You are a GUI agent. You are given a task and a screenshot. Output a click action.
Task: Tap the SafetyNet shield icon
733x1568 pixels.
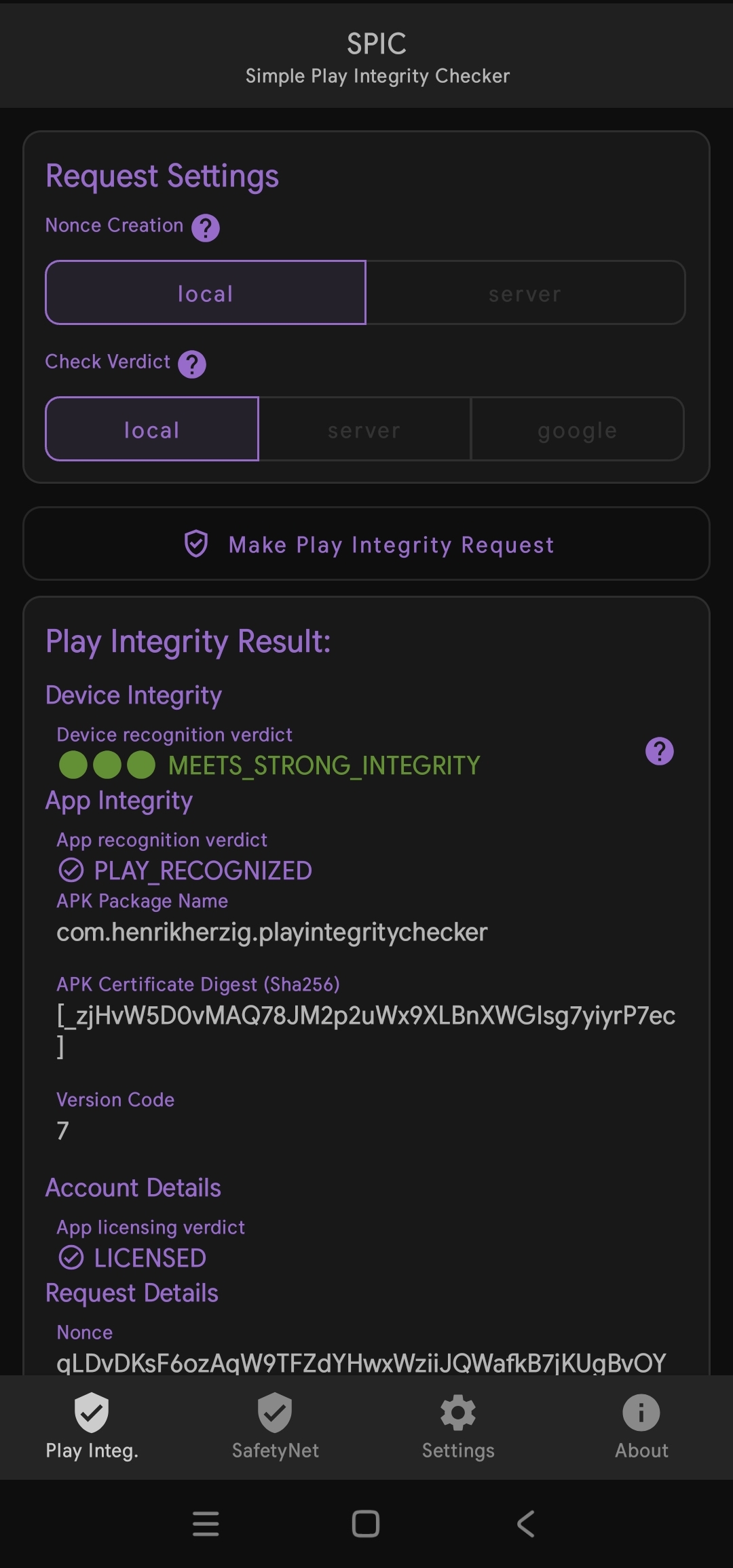(275, 1413)
